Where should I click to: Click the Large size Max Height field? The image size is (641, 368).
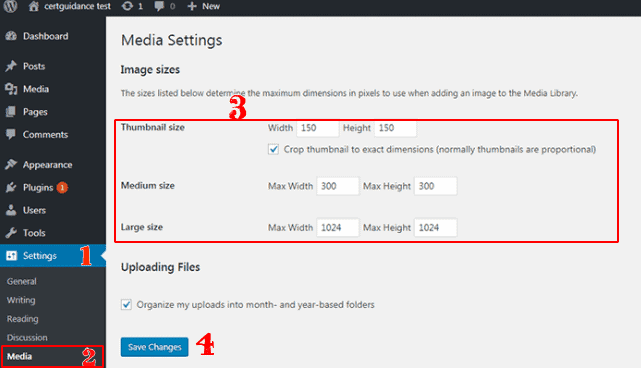435,227
